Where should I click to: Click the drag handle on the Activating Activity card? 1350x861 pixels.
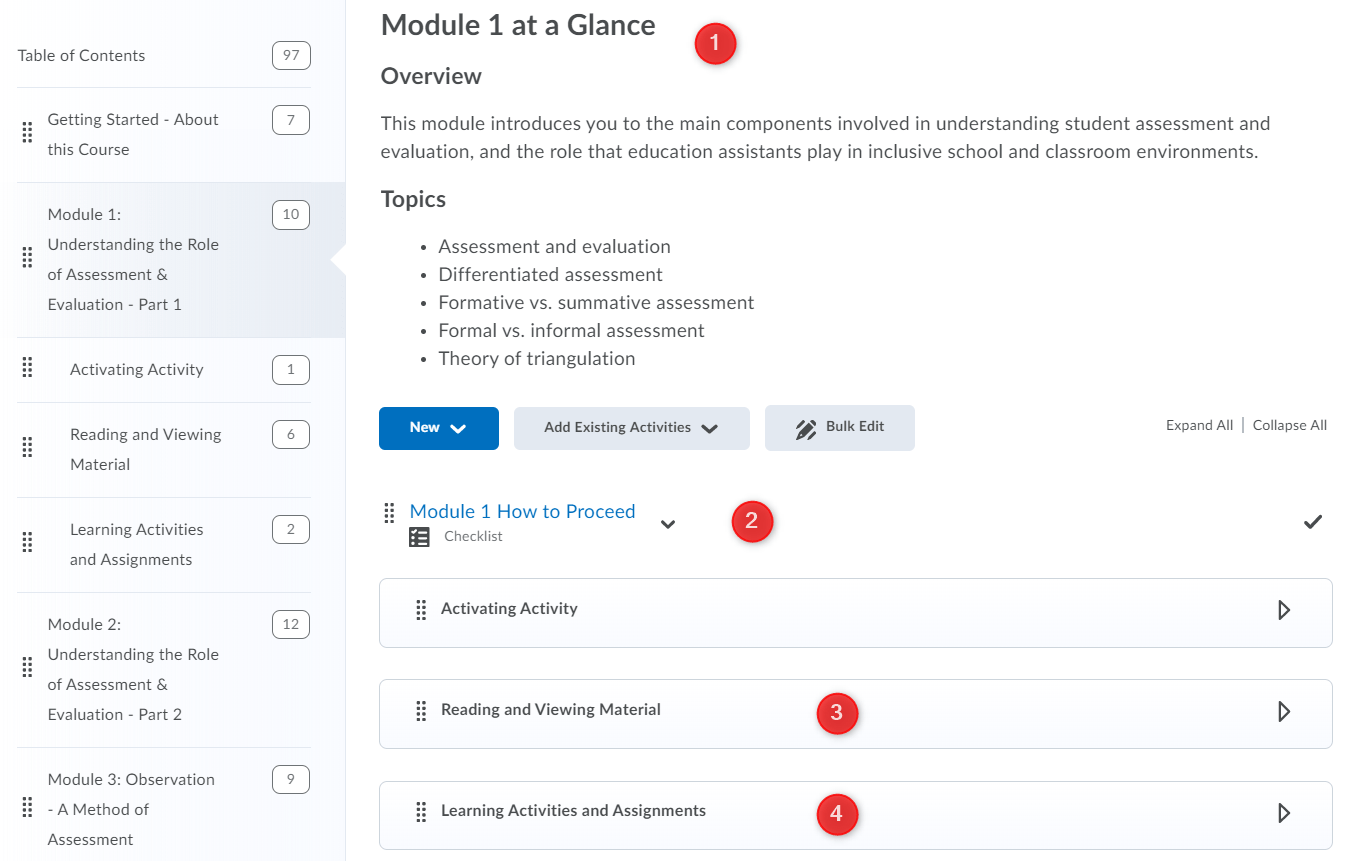421,609
